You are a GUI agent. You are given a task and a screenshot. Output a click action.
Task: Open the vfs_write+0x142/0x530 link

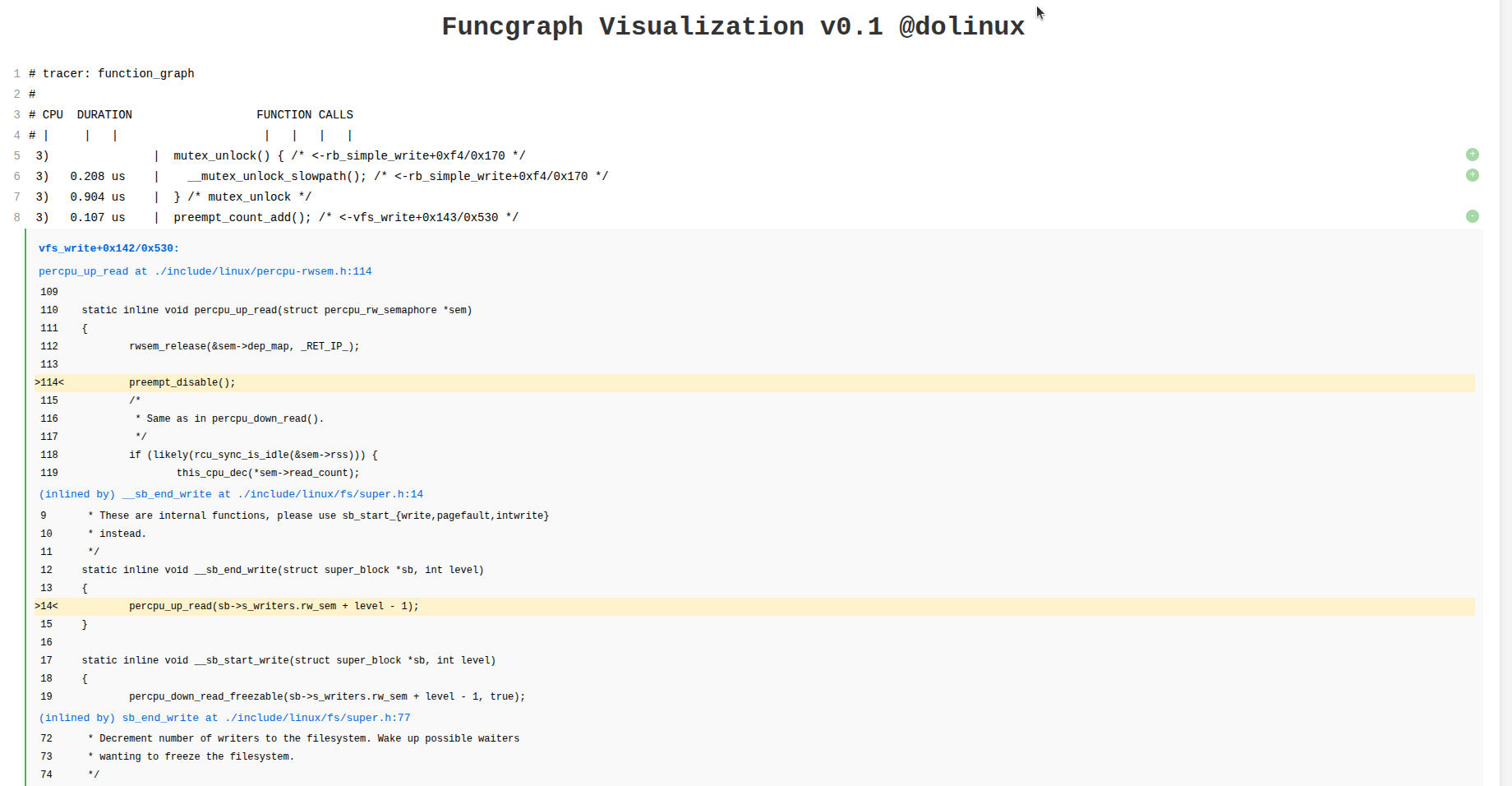click(108, 248)
